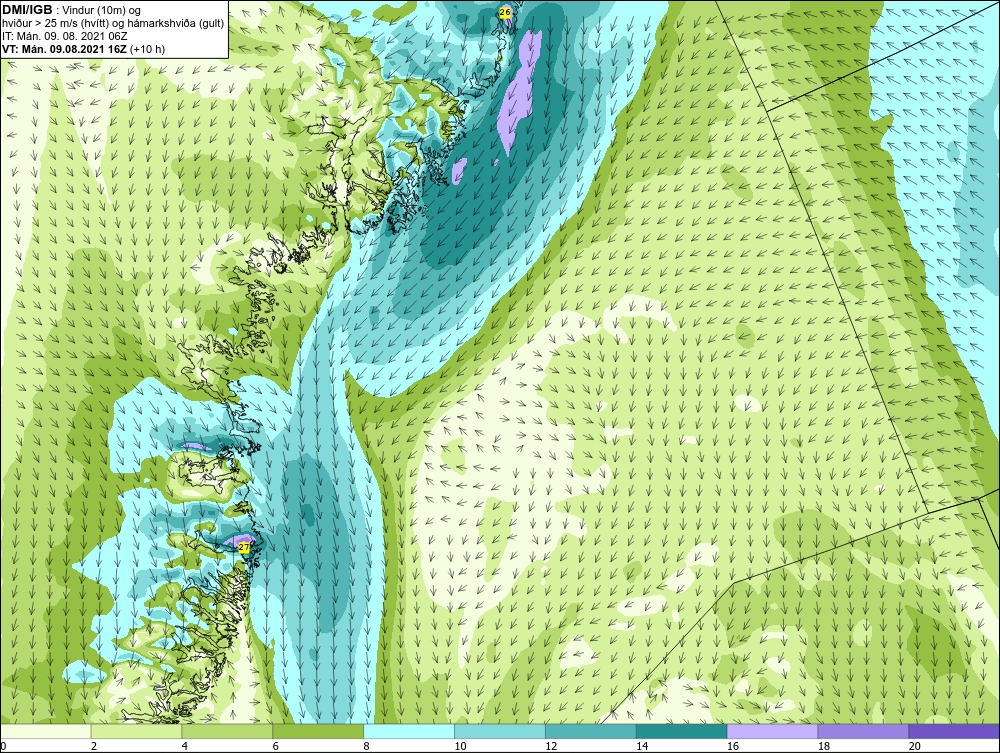Screen dimensions: 1000x753
Task: Click the DMI/IGB title text
Action: [27, 10]
